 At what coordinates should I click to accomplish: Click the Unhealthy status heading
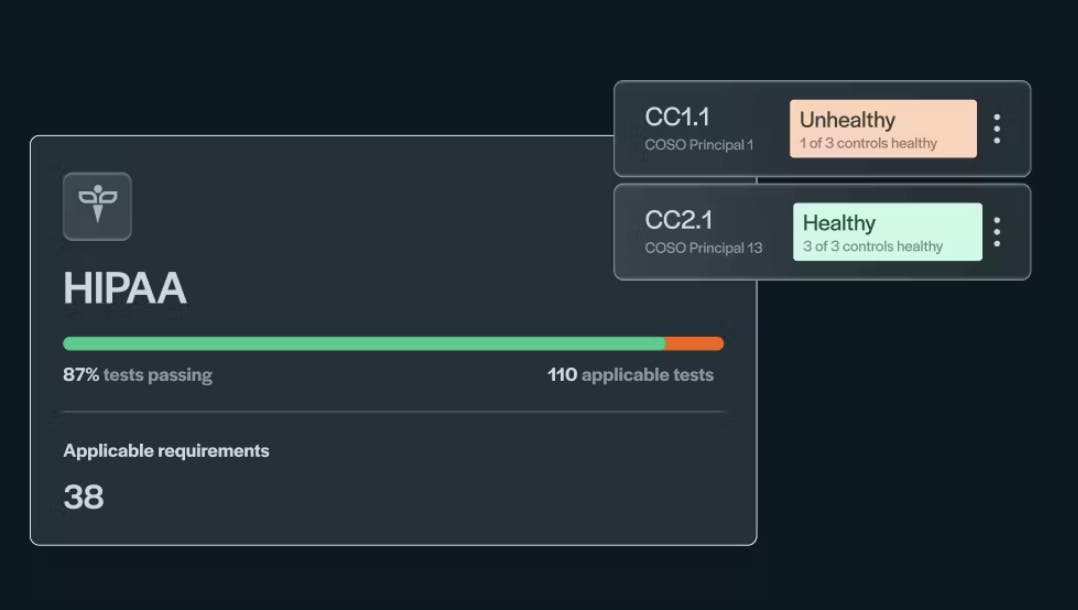(x=847, y=120)
